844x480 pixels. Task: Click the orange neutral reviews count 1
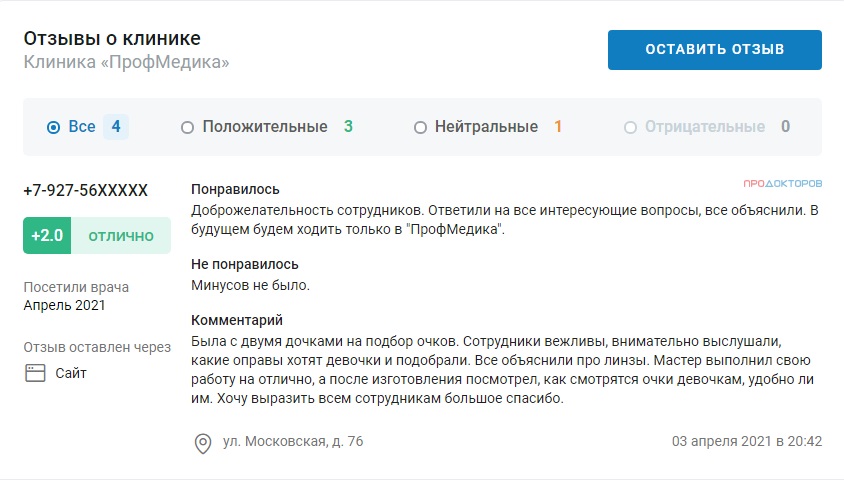558,127
